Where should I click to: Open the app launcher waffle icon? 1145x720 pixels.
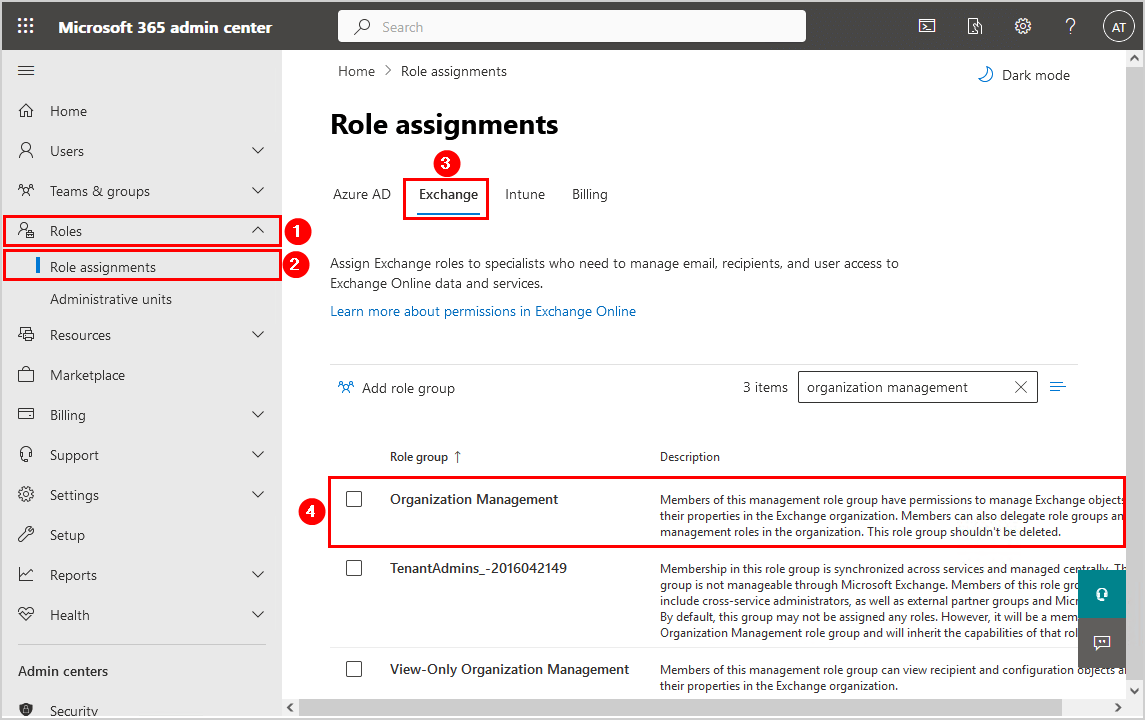26,26
